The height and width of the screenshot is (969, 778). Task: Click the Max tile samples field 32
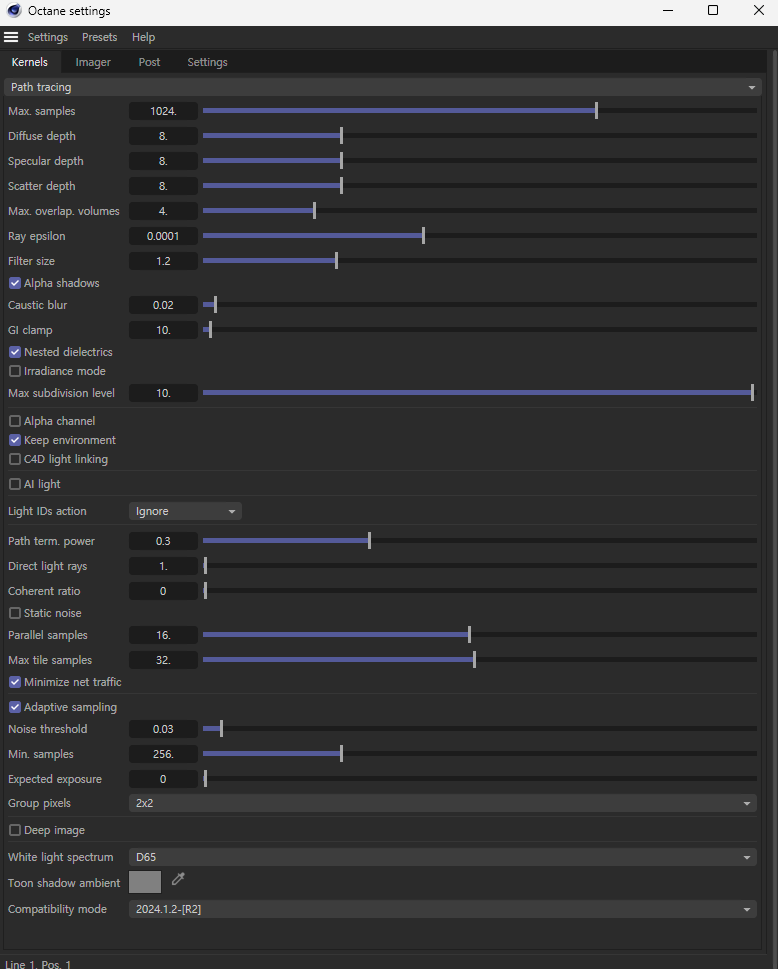point(163,660)
